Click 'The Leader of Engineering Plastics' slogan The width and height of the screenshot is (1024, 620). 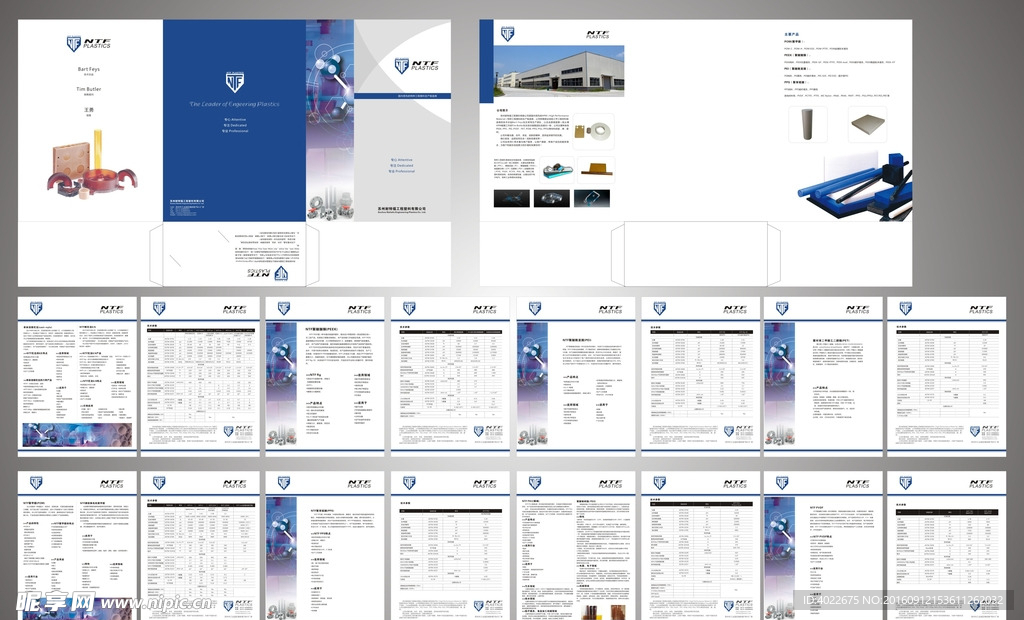pos(234,104)
